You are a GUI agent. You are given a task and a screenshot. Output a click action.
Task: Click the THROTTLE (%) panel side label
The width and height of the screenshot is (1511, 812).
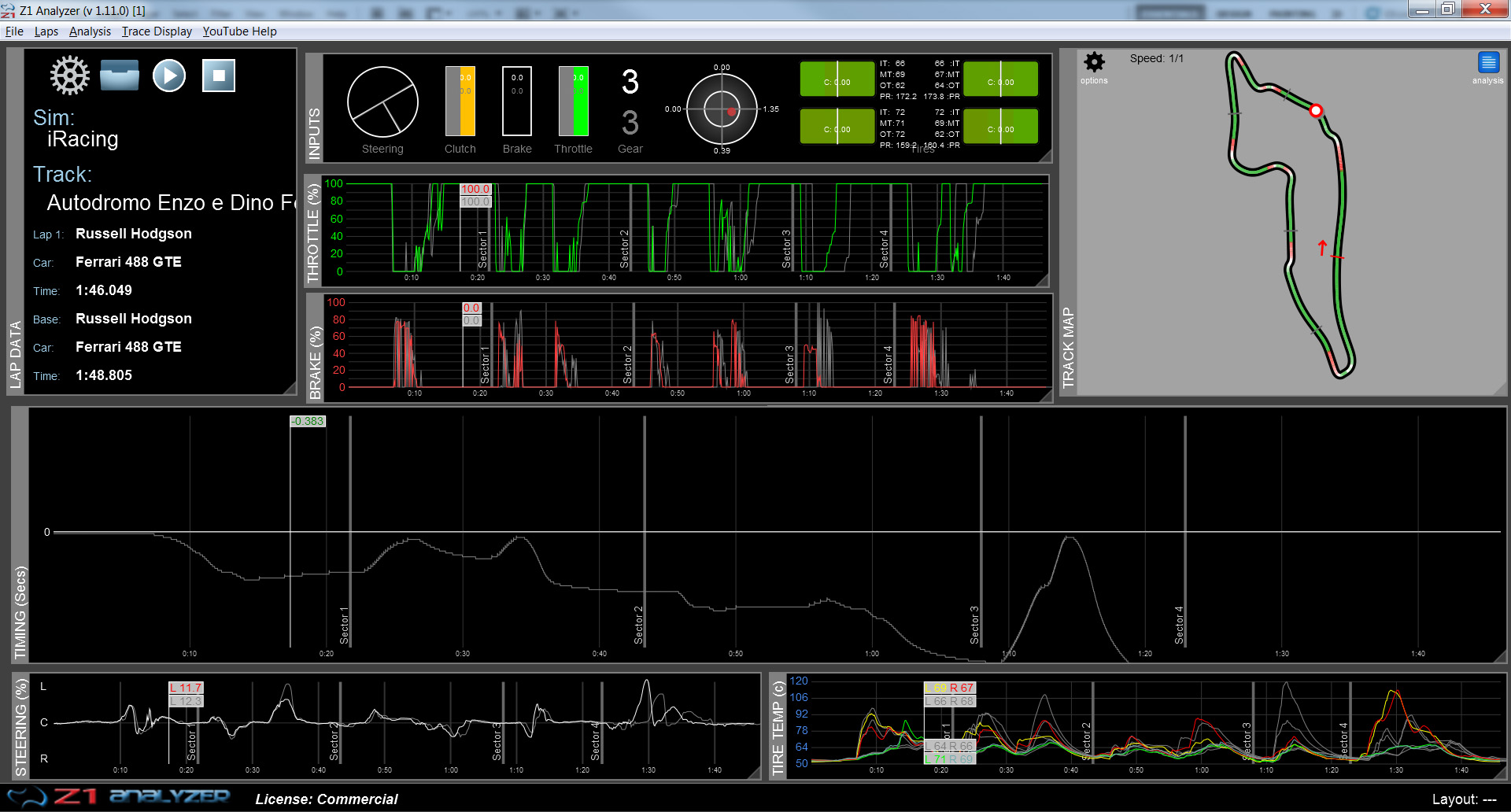[313, 233]
